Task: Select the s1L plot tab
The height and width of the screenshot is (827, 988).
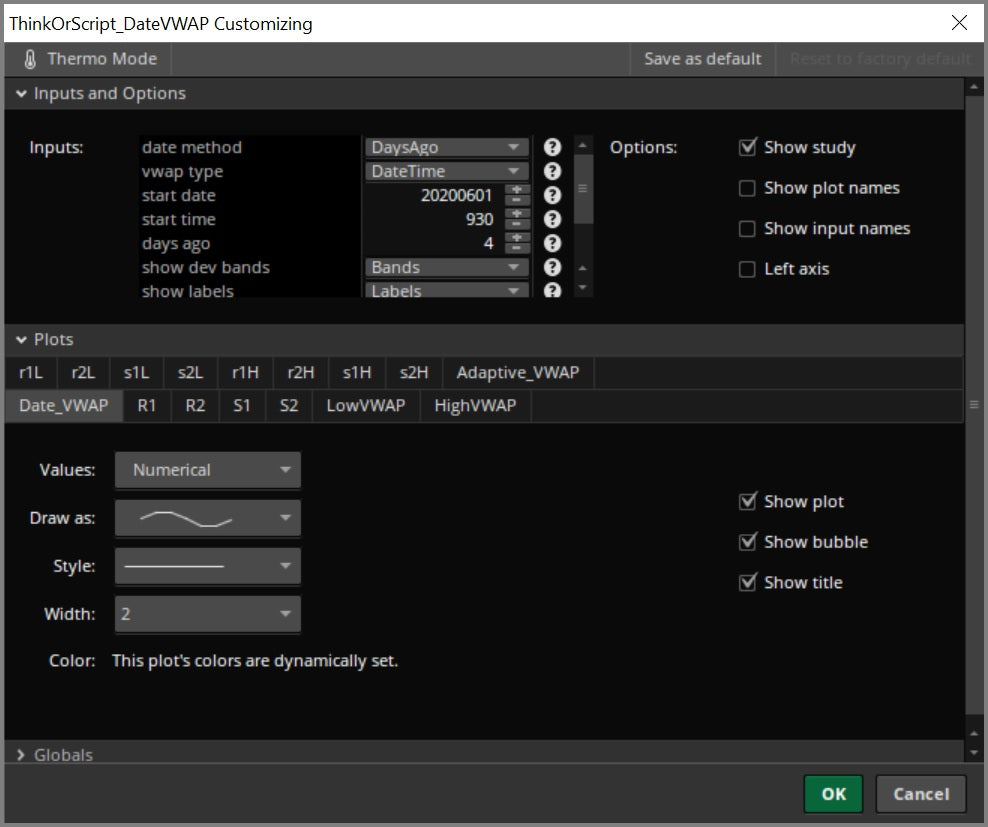Action: click(137, 373)
